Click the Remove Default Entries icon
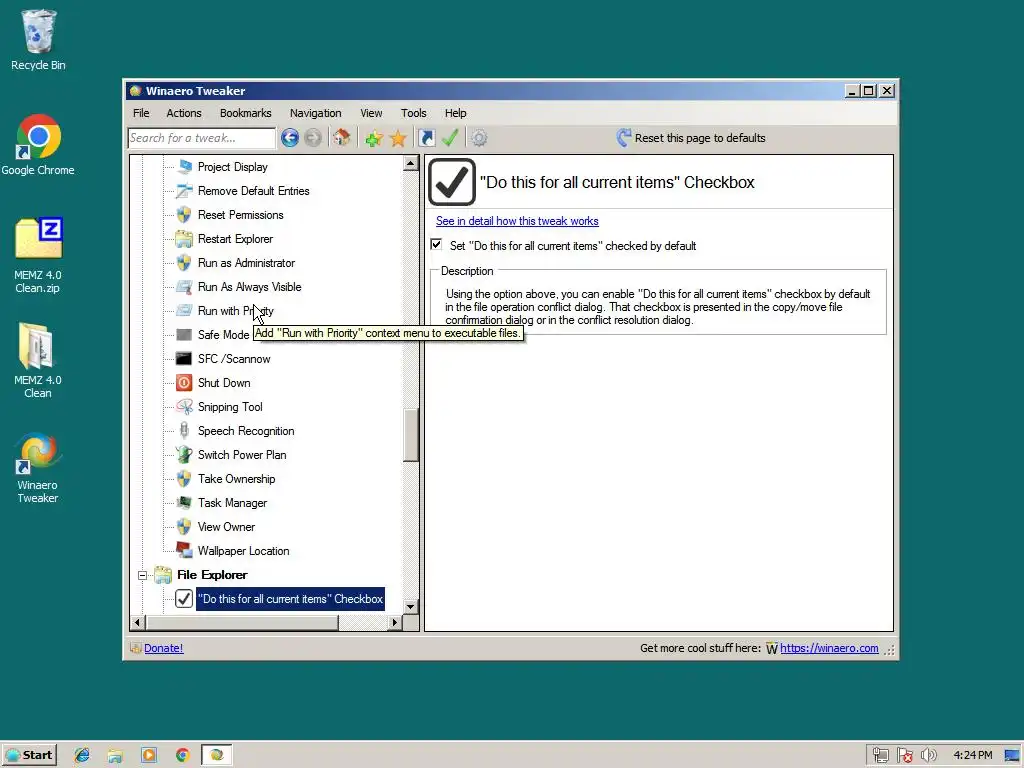 pos(184,191)
